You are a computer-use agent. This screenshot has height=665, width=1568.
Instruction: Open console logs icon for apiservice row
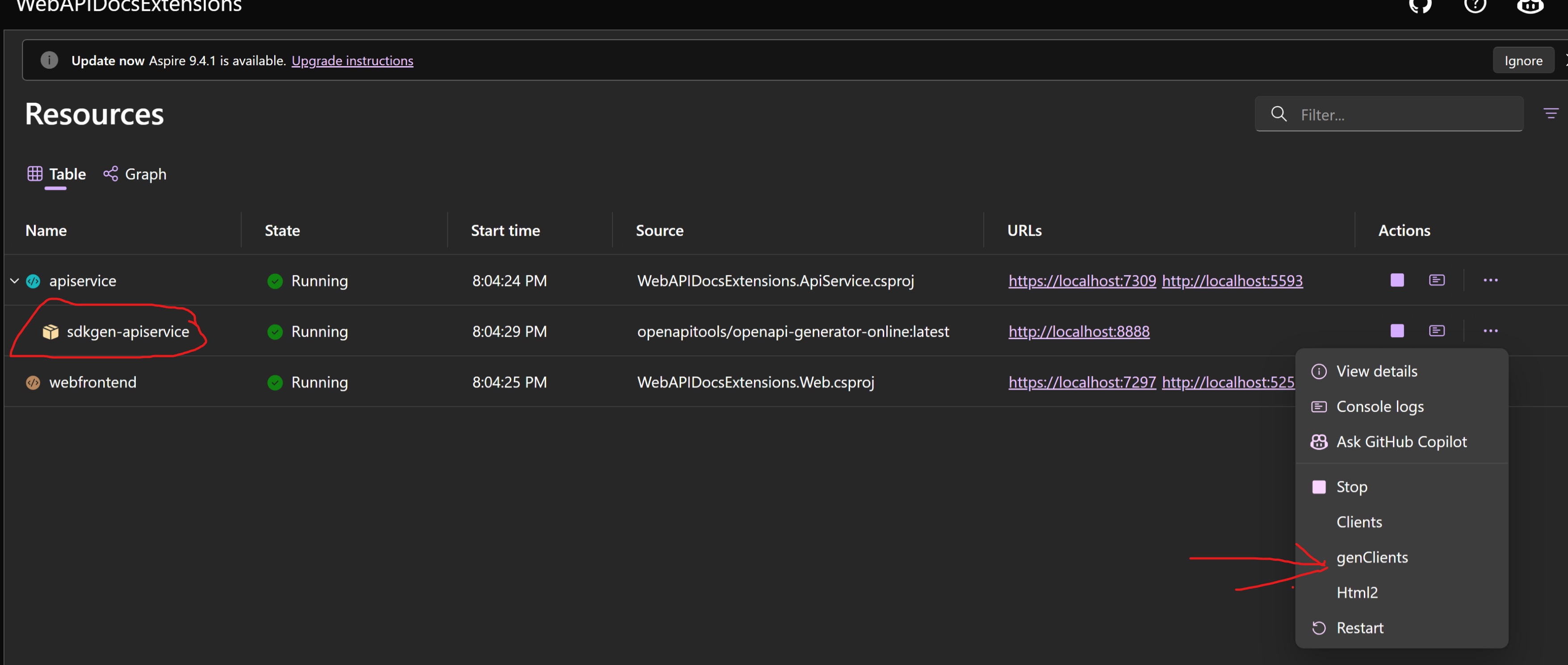pos(1437,280)
